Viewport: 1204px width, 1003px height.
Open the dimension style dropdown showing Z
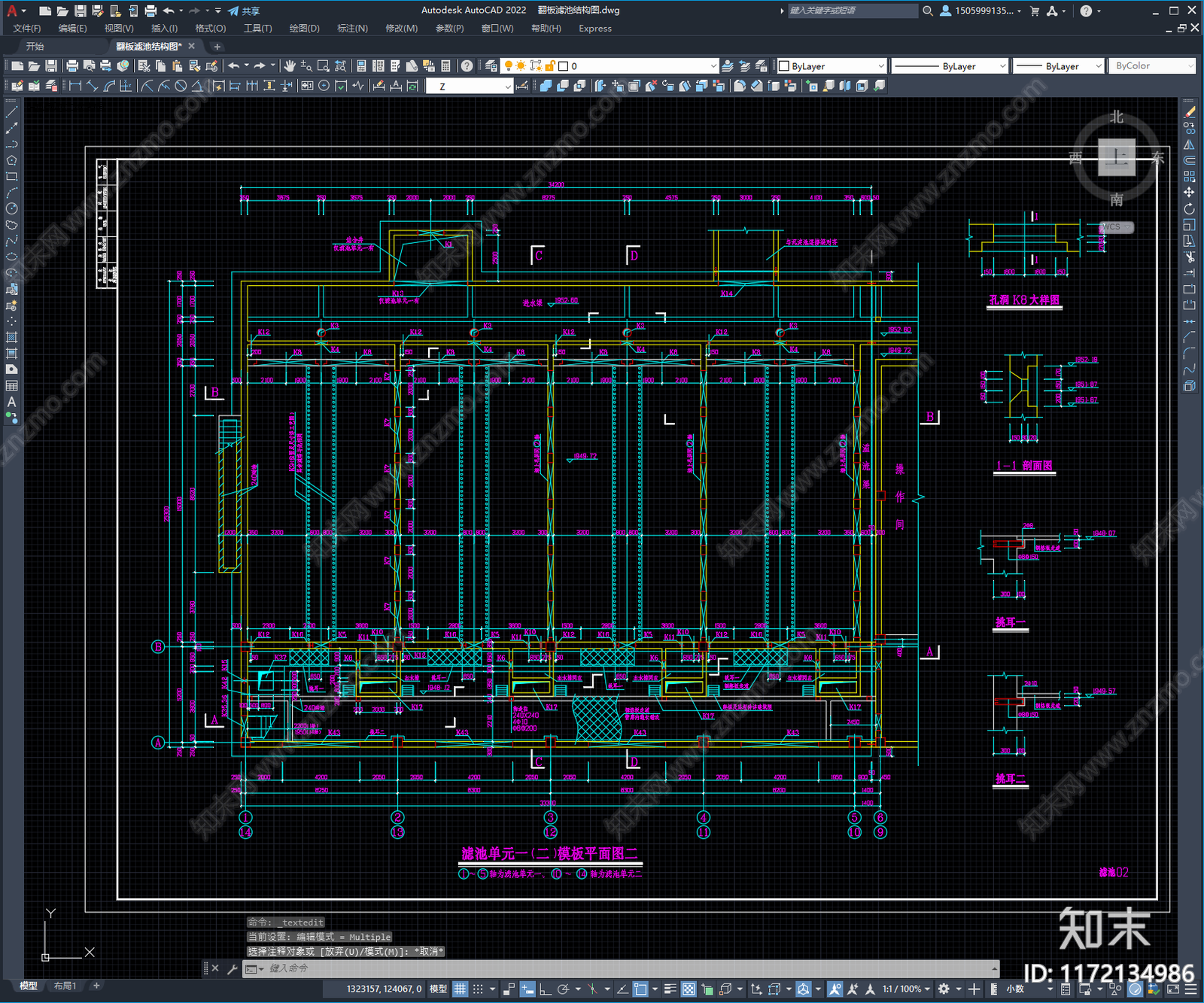pos(470,87)
